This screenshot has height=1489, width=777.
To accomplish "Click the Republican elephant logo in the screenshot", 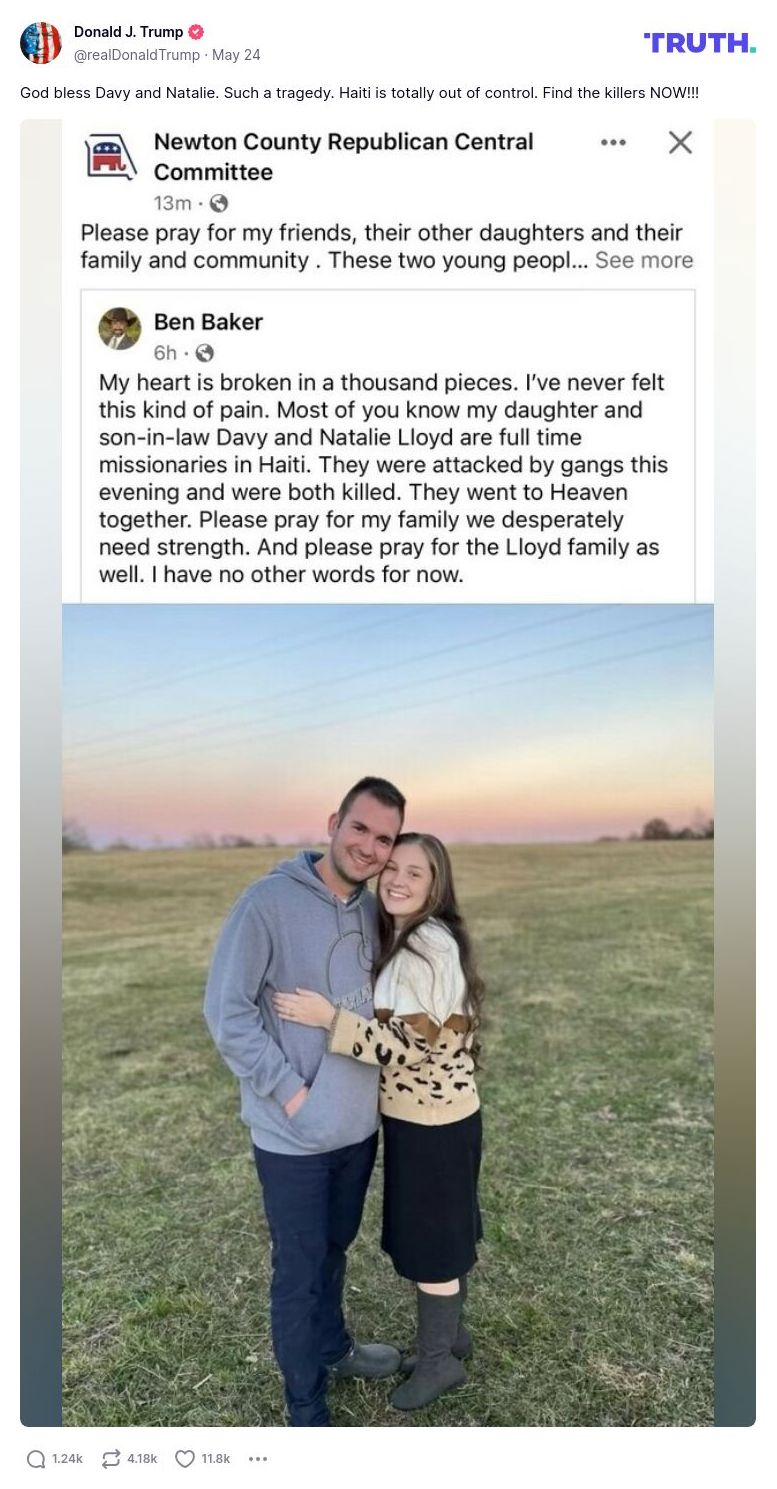I will pos(111,157).
